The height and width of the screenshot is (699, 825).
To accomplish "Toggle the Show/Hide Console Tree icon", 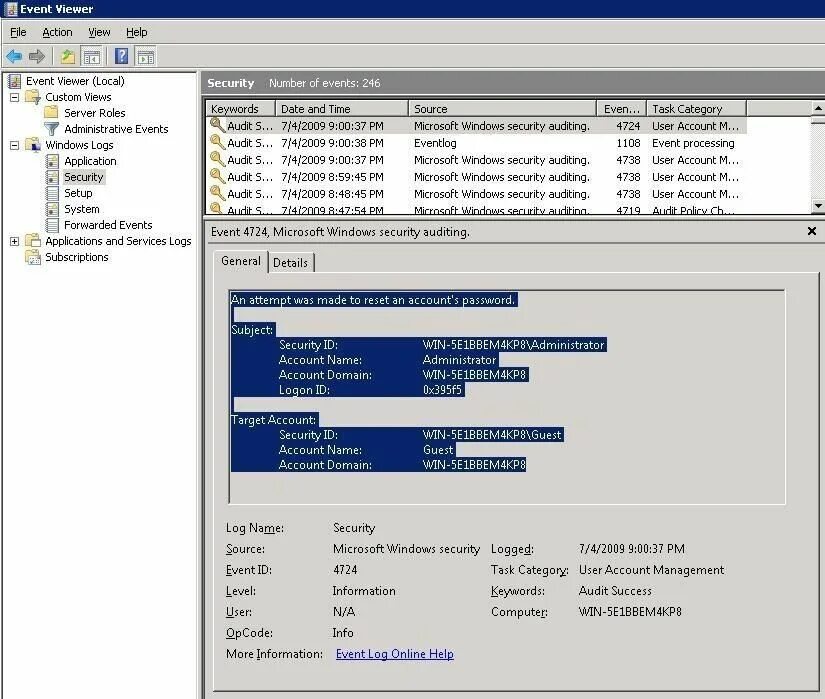I will 92,56.
